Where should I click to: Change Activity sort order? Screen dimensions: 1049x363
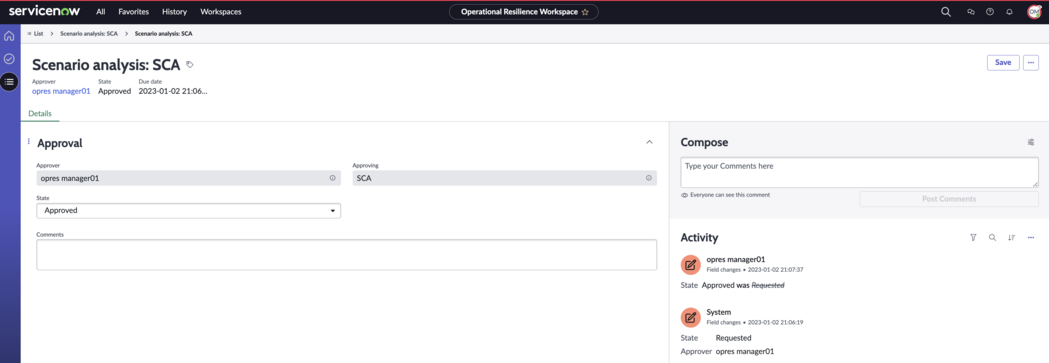pos(1012,237)
